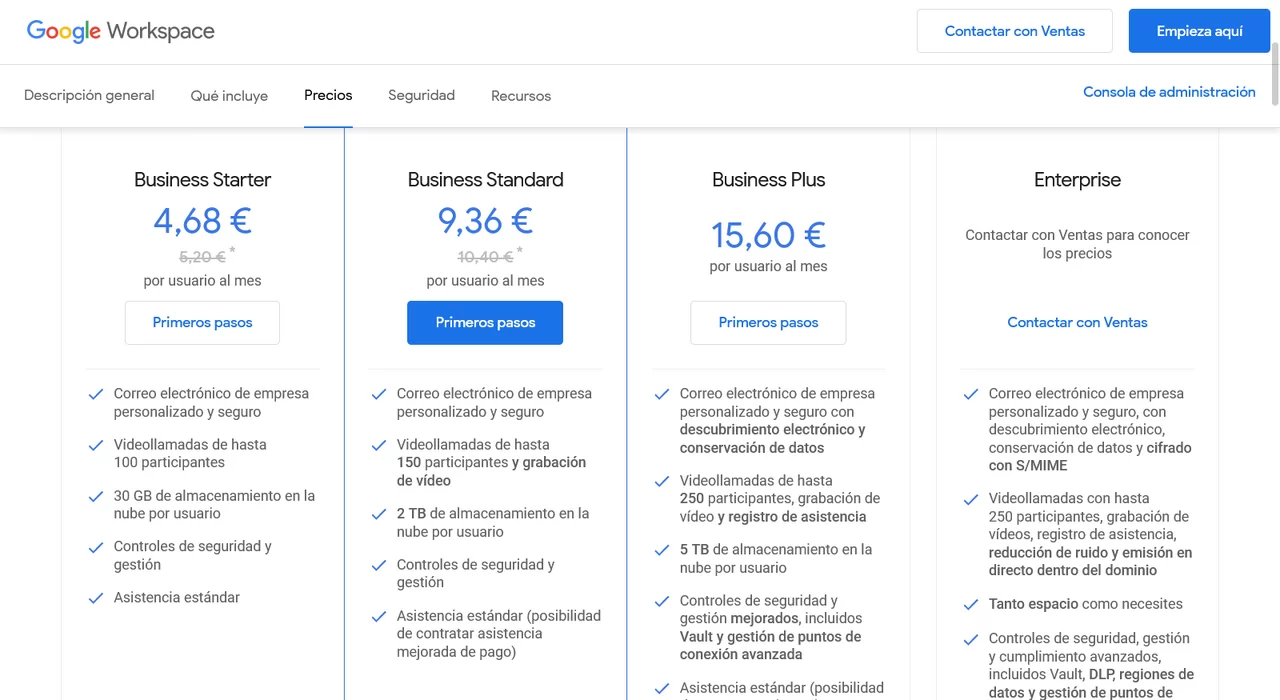1280x700 pixels.
Task: Open the Consola de administración link
Action: 1169,92
